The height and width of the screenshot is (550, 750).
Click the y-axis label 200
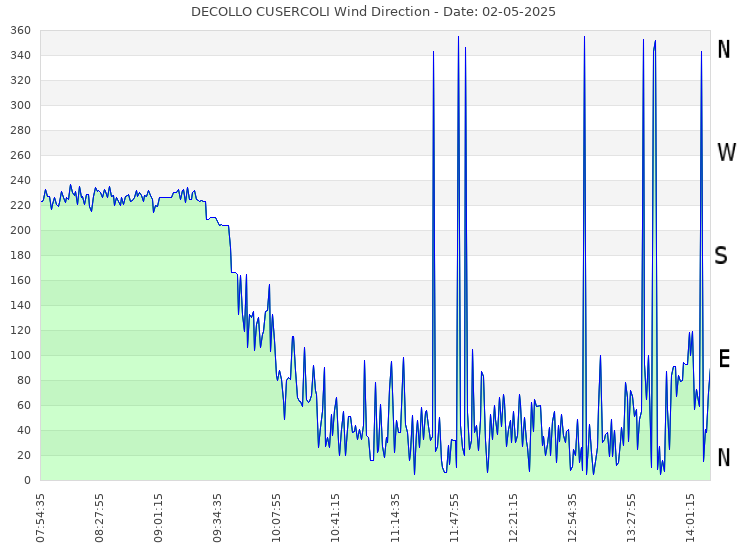[21, 231]
